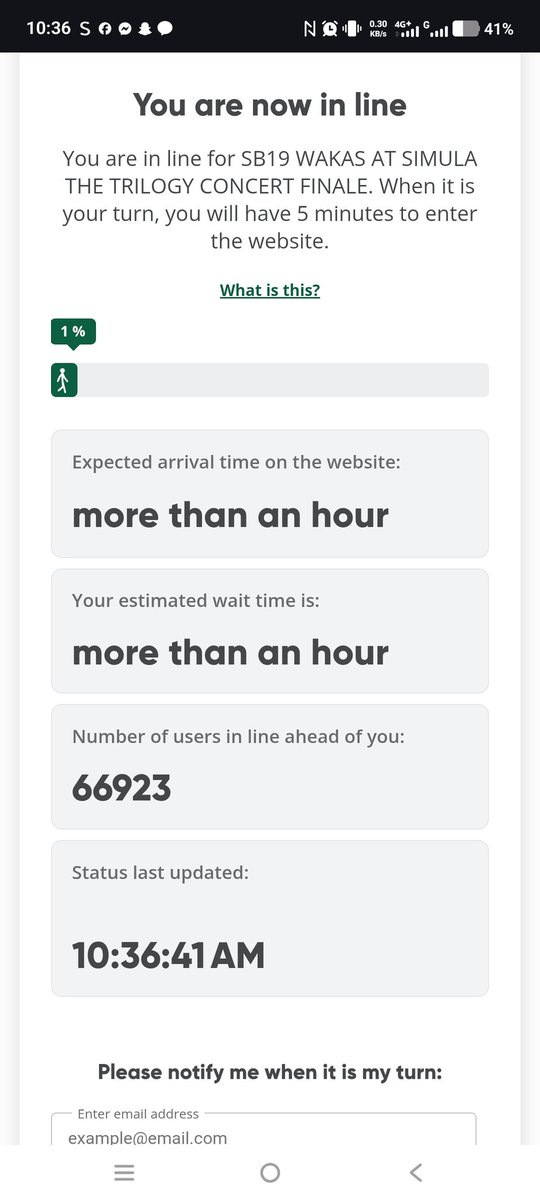Go back using the navigation arrow
The image size is (540, 1200).
(x=416, y=1173)
